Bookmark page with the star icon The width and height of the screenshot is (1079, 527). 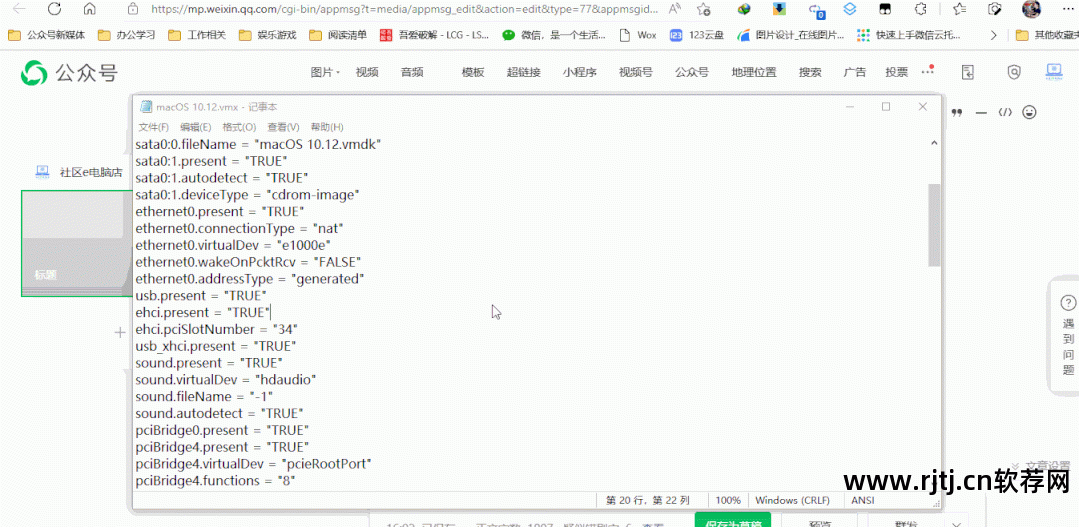[704, 9]
